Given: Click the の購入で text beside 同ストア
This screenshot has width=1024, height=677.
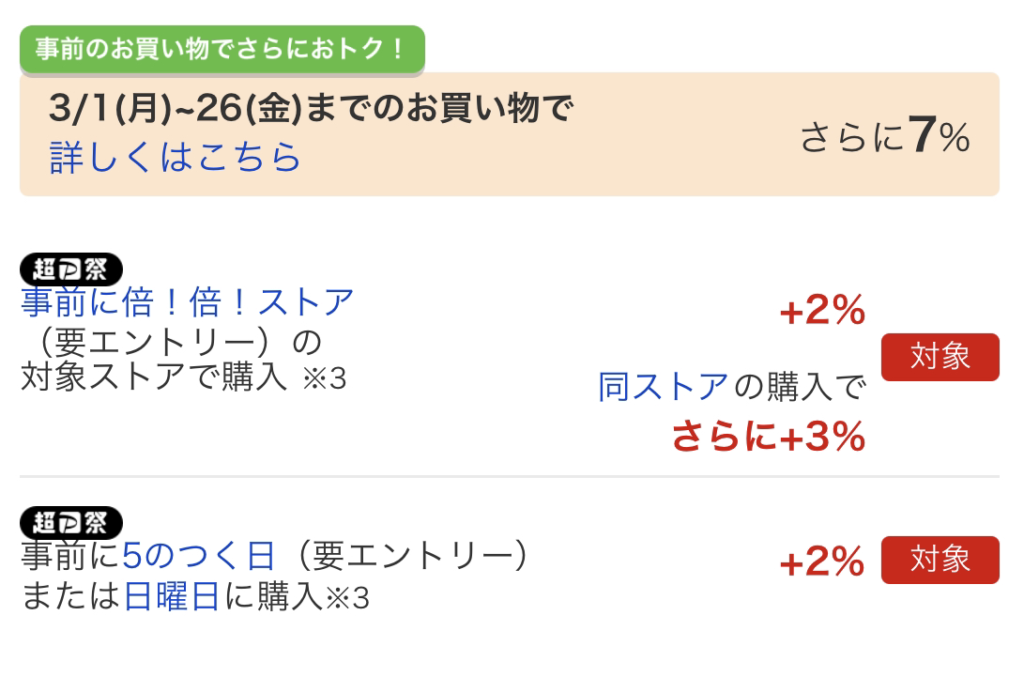Looking at the screenshot, I should point(800,386).
